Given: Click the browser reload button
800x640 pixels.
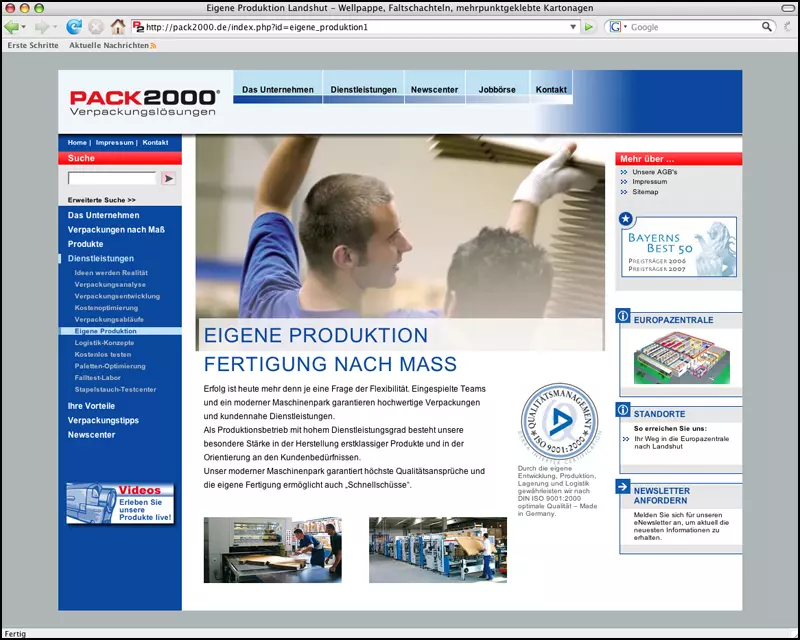Looking at the screenshot, I should (x=74, y=27).
